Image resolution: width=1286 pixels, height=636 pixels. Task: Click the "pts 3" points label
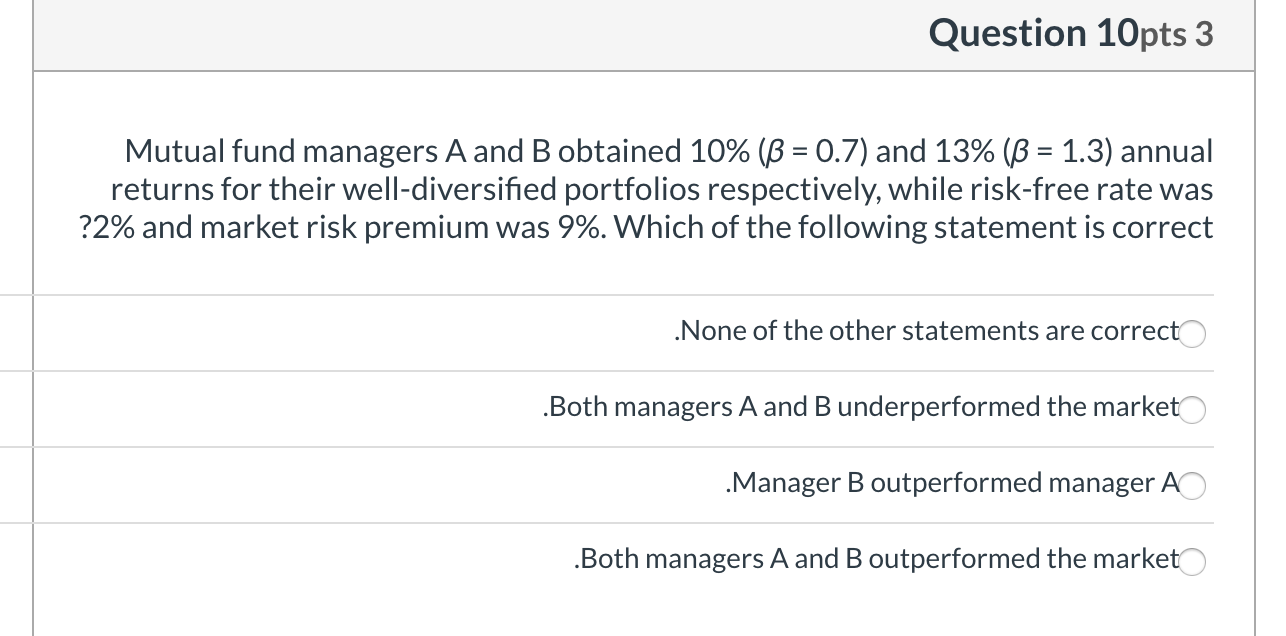click(x=1175, y=34)
